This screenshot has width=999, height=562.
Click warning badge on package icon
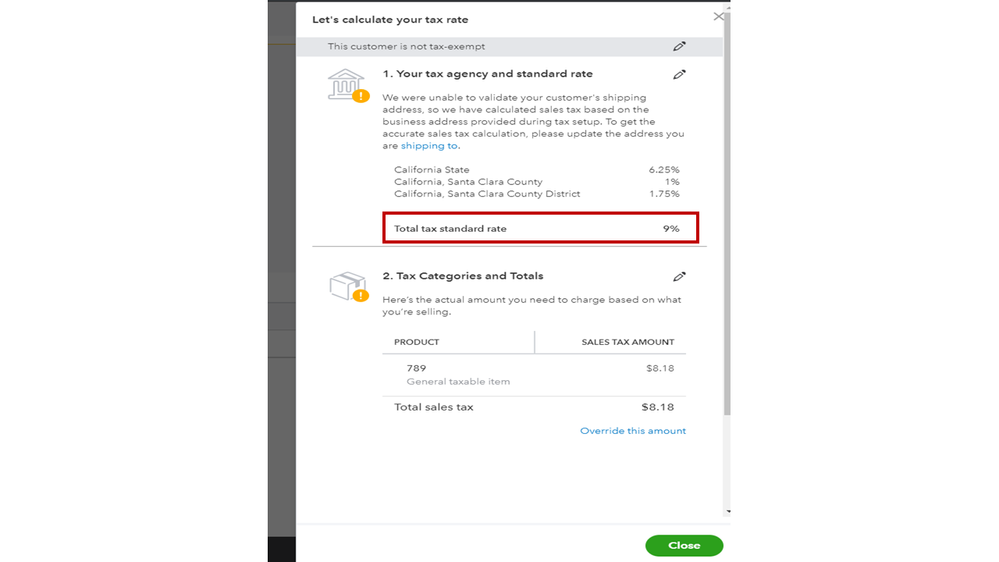click(x=361, y=296)
